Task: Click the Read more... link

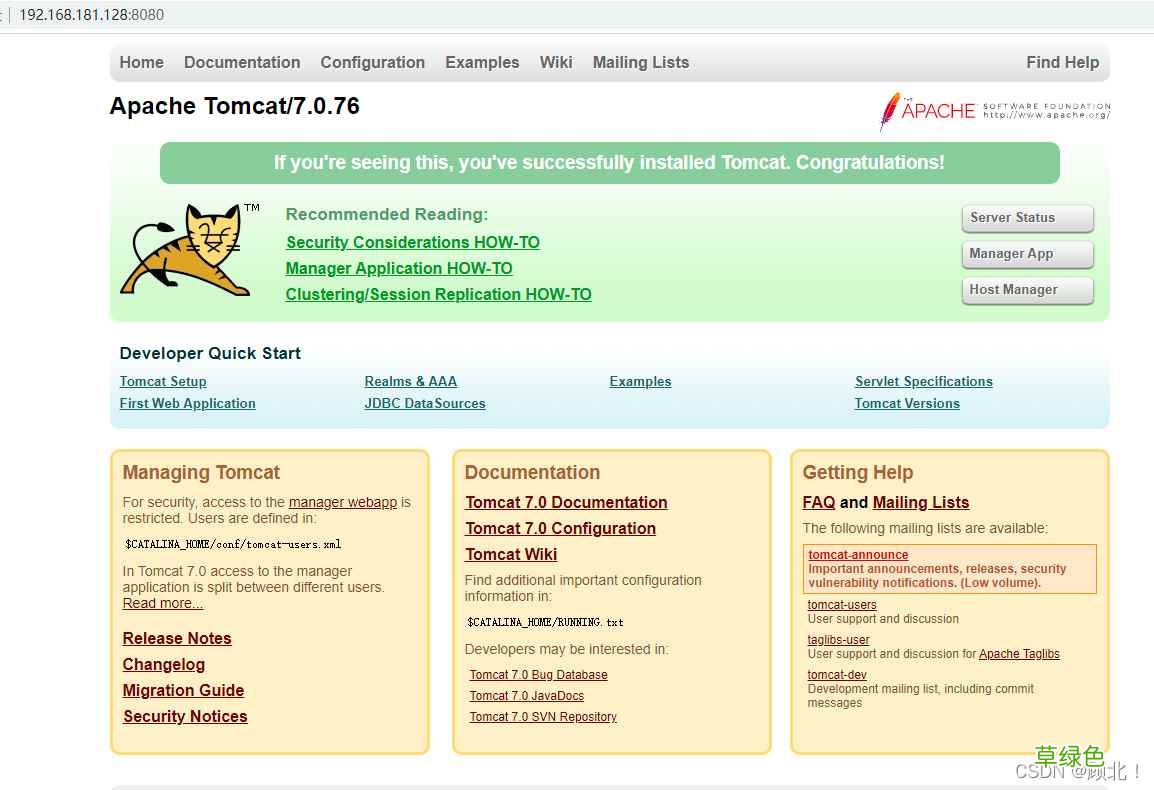Action: 163,604
